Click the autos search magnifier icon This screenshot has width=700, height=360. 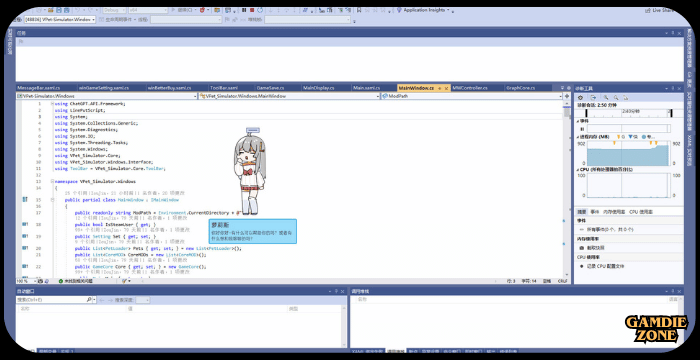[x=89, y=300]
